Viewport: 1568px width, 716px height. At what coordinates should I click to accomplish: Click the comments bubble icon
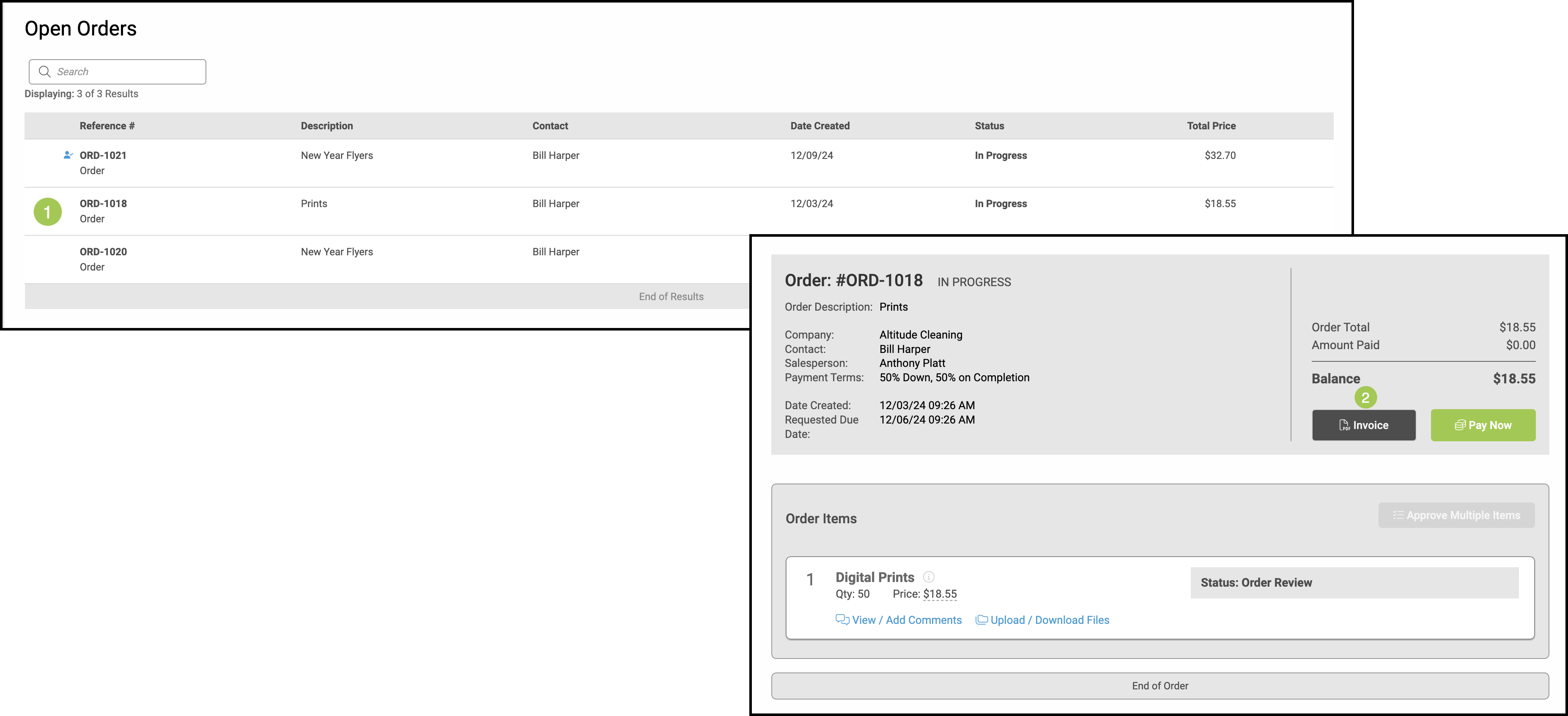[842, 619]
